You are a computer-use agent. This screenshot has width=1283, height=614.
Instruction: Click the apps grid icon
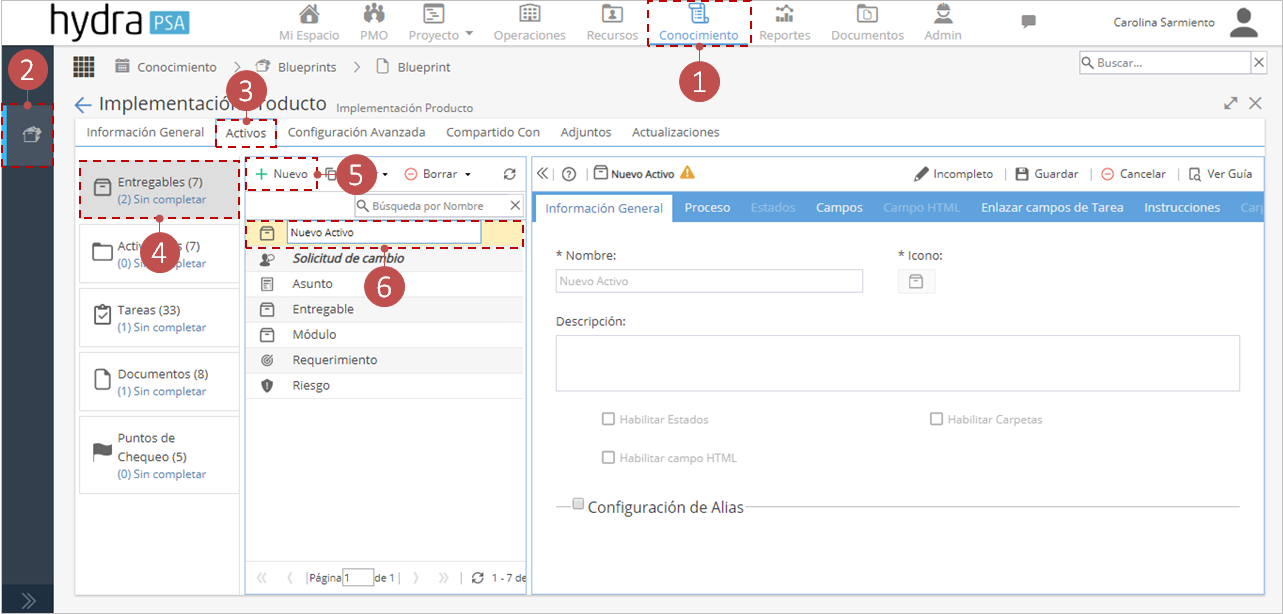click(84, 67)
